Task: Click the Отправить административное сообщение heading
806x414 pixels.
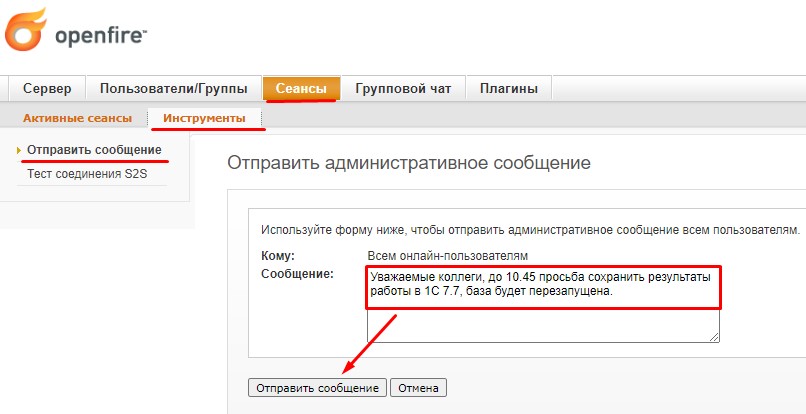Action: coord(408,162)
